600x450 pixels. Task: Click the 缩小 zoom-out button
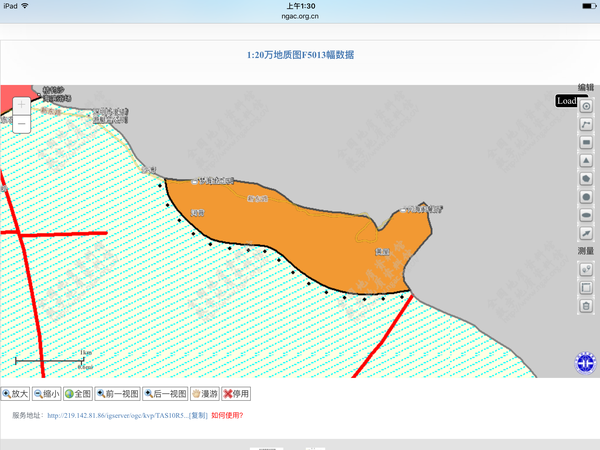(x=47, y=394)
